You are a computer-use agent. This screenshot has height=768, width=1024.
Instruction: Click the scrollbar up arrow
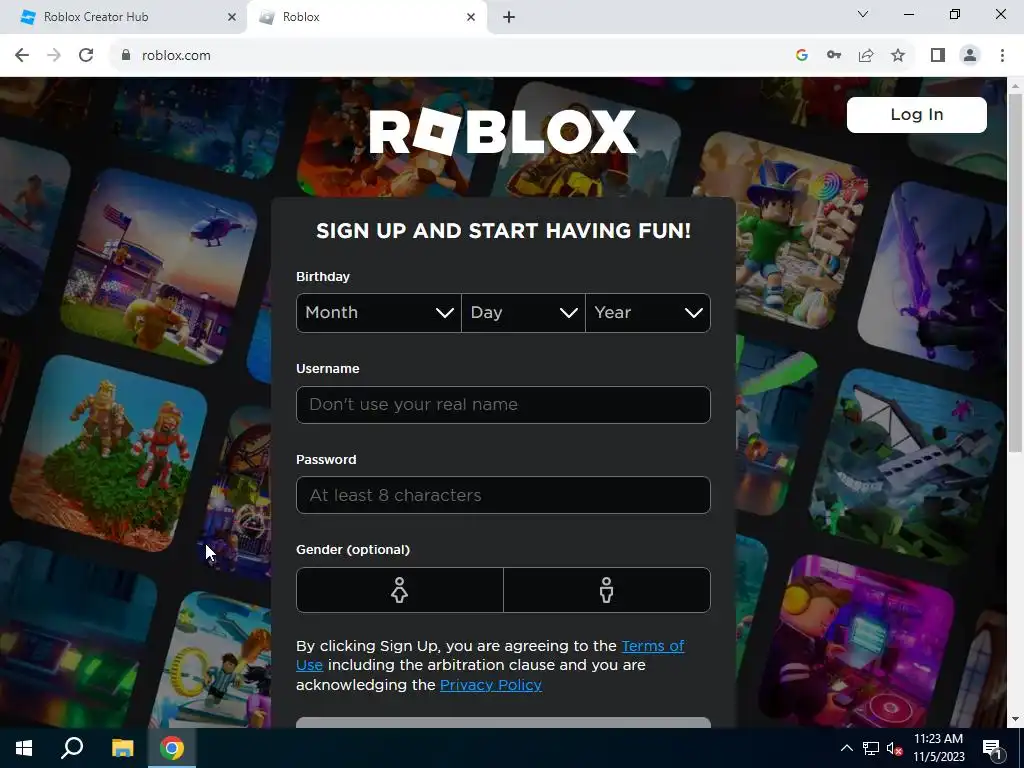[1015, 85]
